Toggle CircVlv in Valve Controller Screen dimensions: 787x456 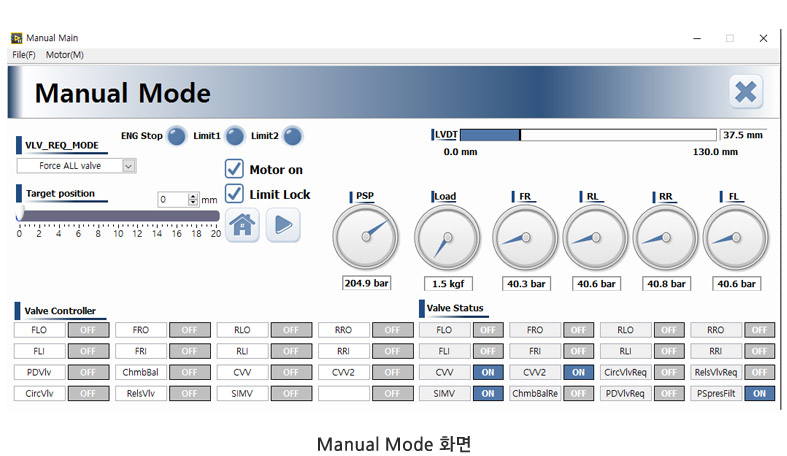click(x=88, y=393)
